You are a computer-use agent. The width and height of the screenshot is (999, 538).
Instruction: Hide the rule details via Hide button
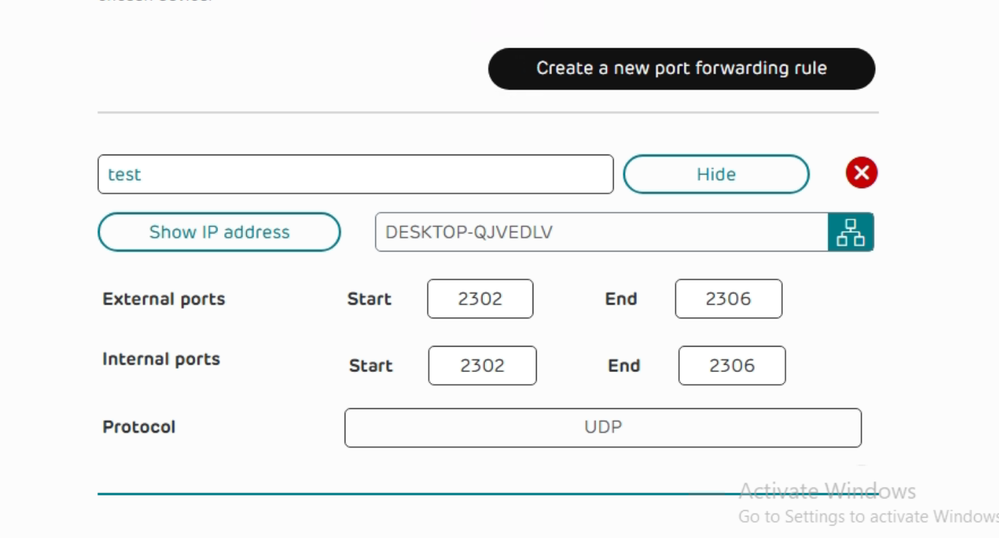(716, 174)
